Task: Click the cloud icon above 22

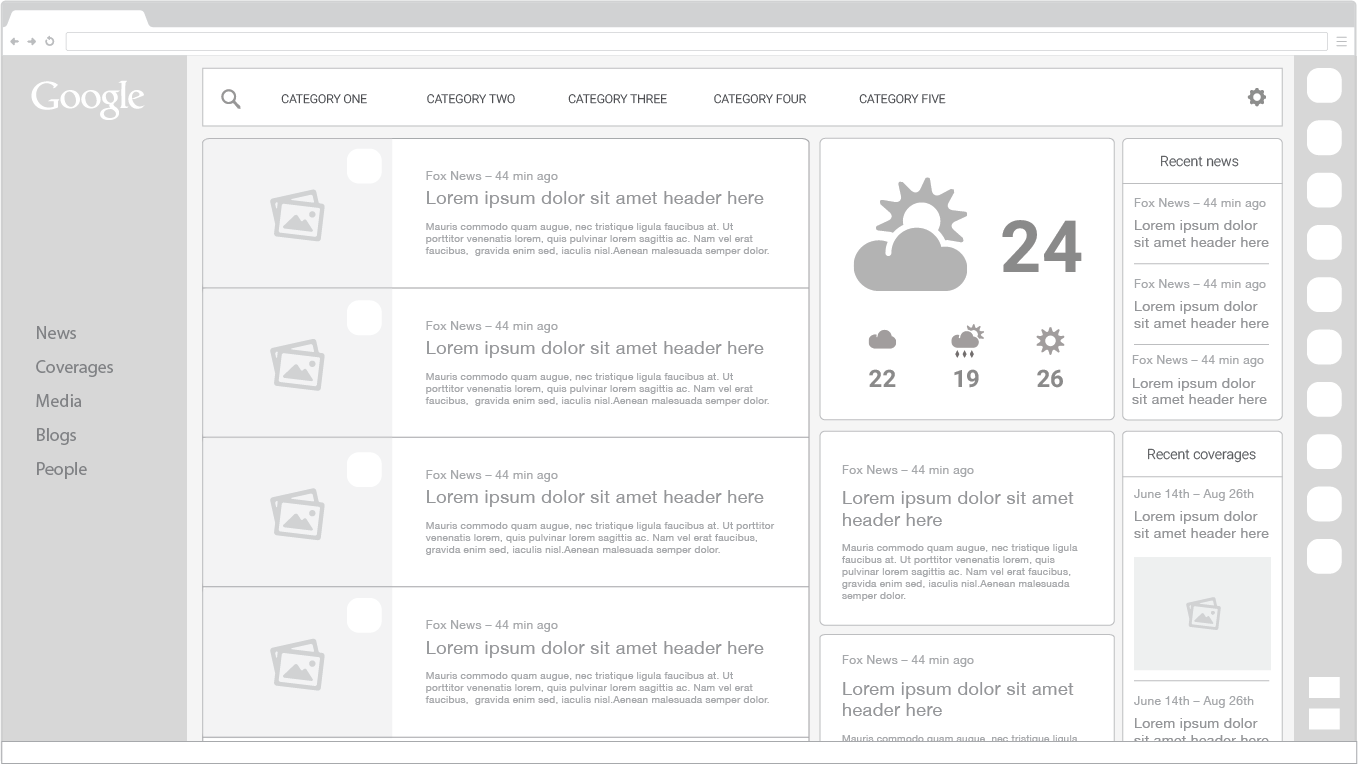Action: pyautogui.click(x=882, y=340)
